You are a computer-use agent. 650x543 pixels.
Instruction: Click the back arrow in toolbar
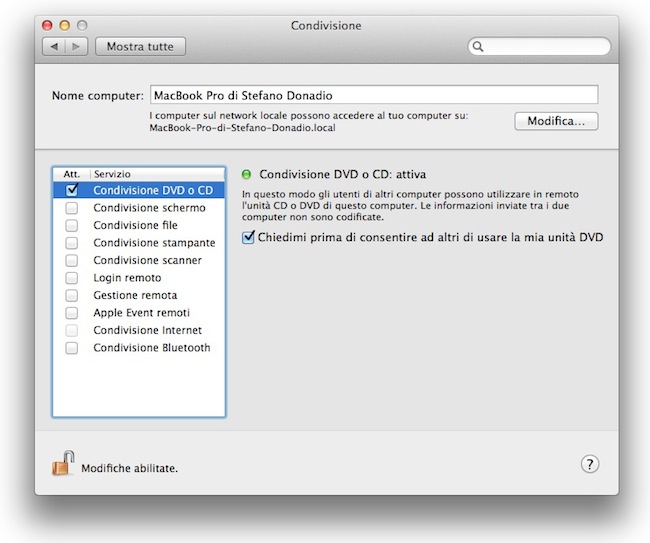coord(54,46)
